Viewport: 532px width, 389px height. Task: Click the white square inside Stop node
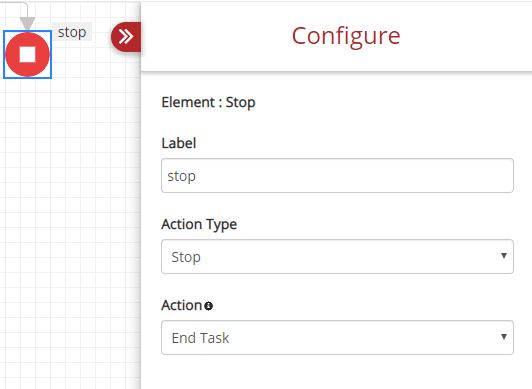point(27,54)
